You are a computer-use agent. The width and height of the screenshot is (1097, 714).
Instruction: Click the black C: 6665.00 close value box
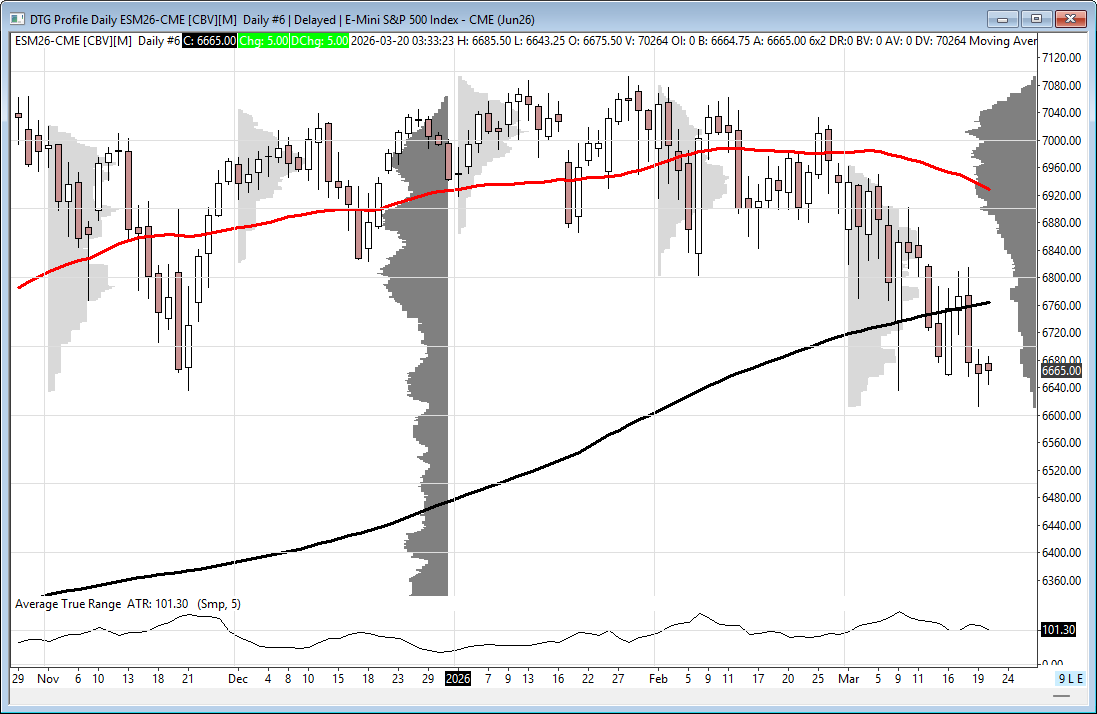coord(210,40)
